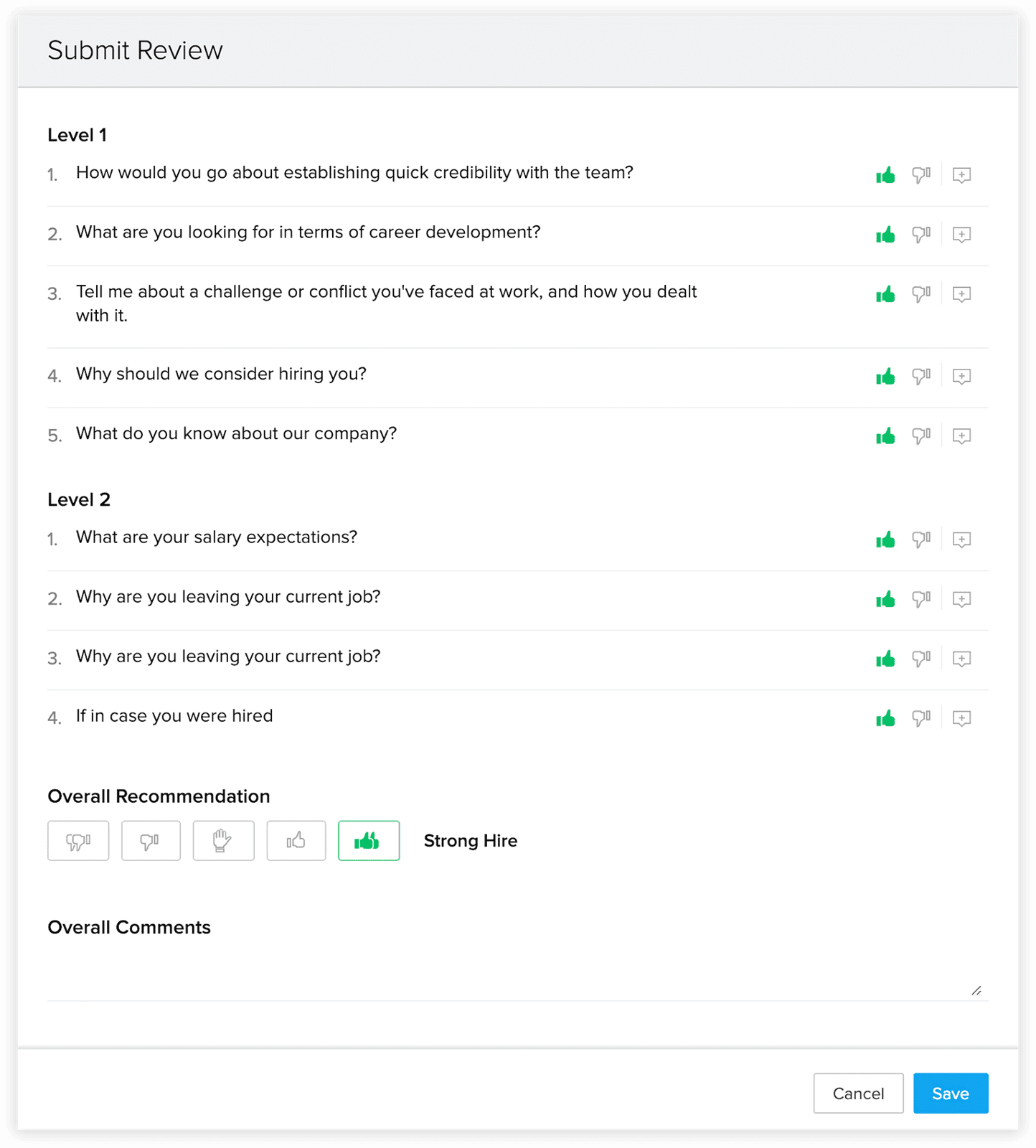The width and height of the screenshot is (1036, 1148).
Task: Add comment to quick credibility question
Action: [961, 175]
